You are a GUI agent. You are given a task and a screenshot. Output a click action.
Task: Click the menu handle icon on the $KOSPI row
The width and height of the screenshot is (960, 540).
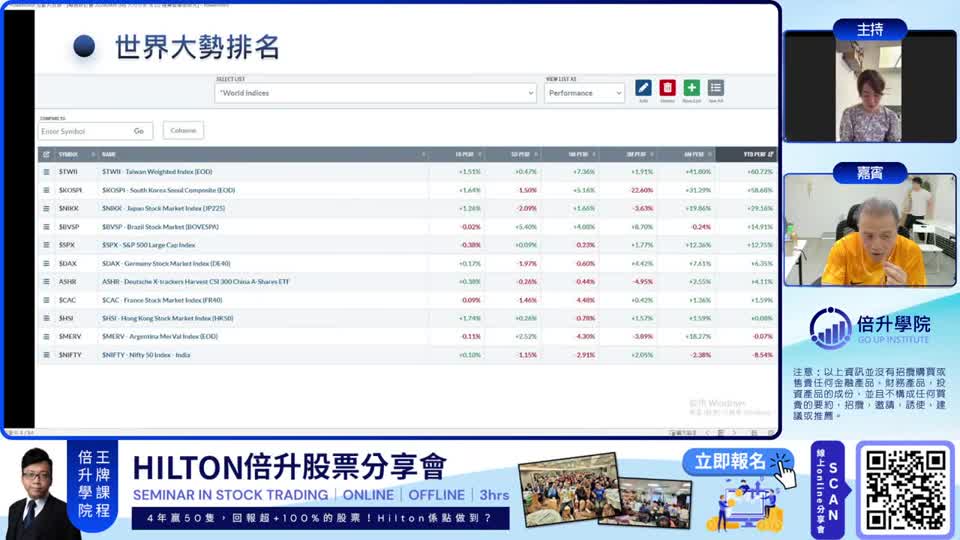(x=46, y=190)
